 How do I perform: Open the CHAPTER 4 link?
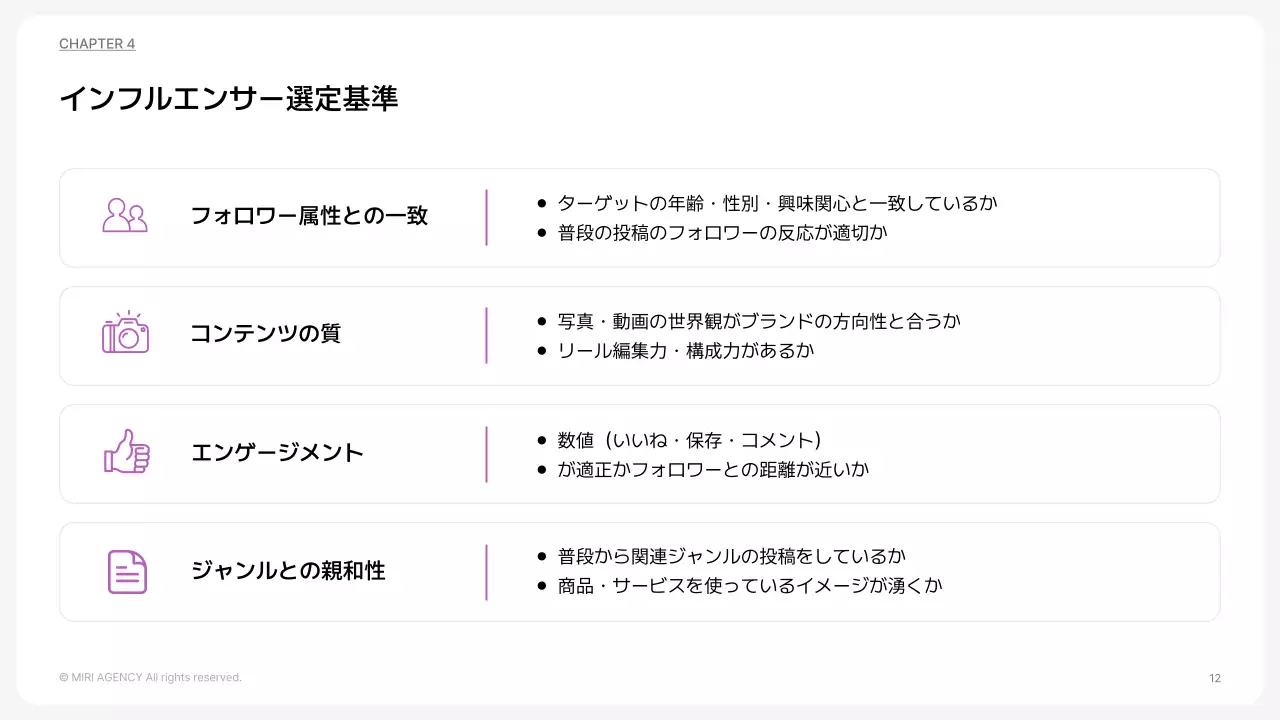click(x=97, y=44)
